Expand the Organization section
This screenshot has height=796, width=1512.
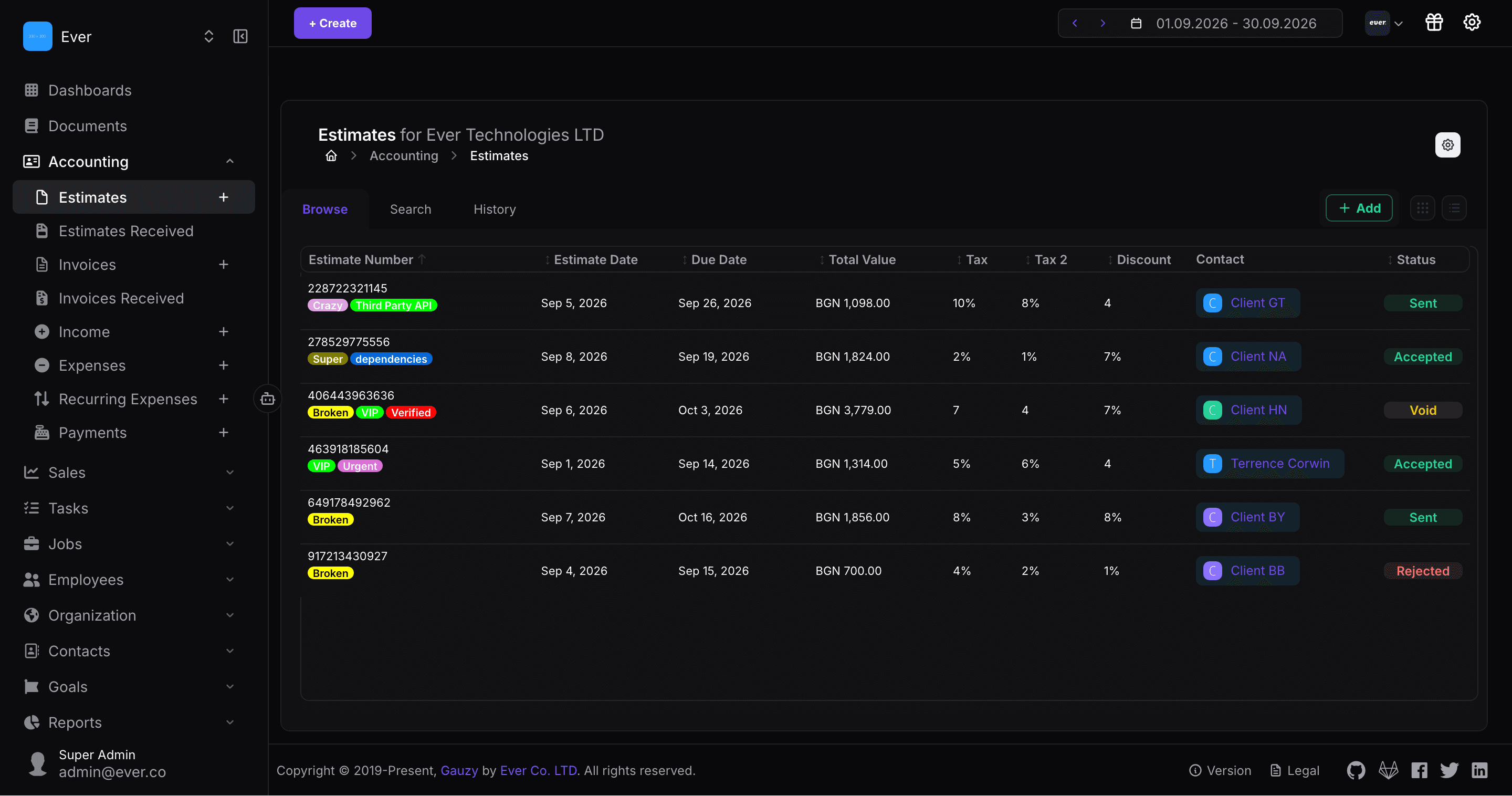[x=229, y=615]
